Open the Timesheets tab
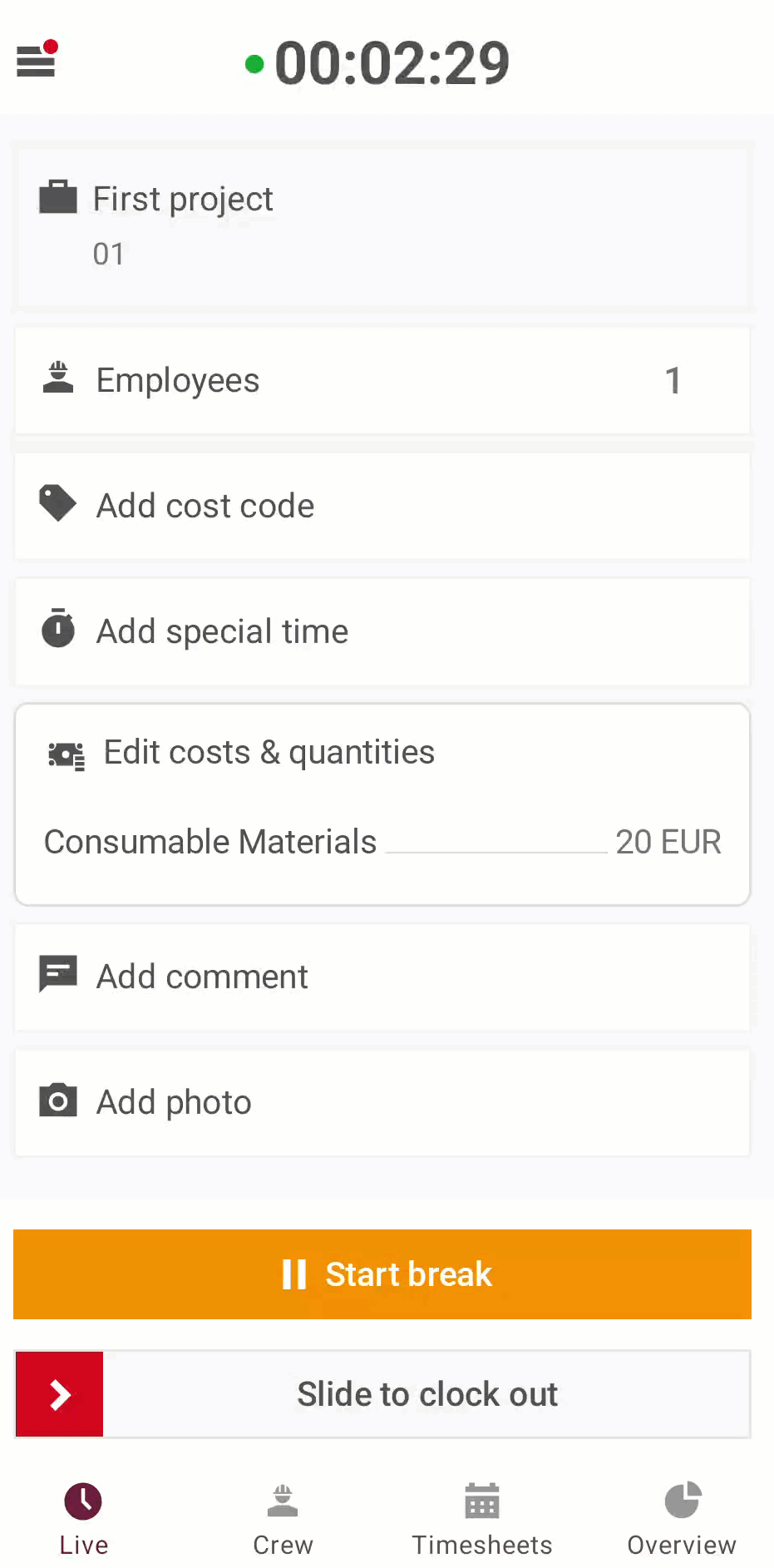 (x=482, y=1519)
